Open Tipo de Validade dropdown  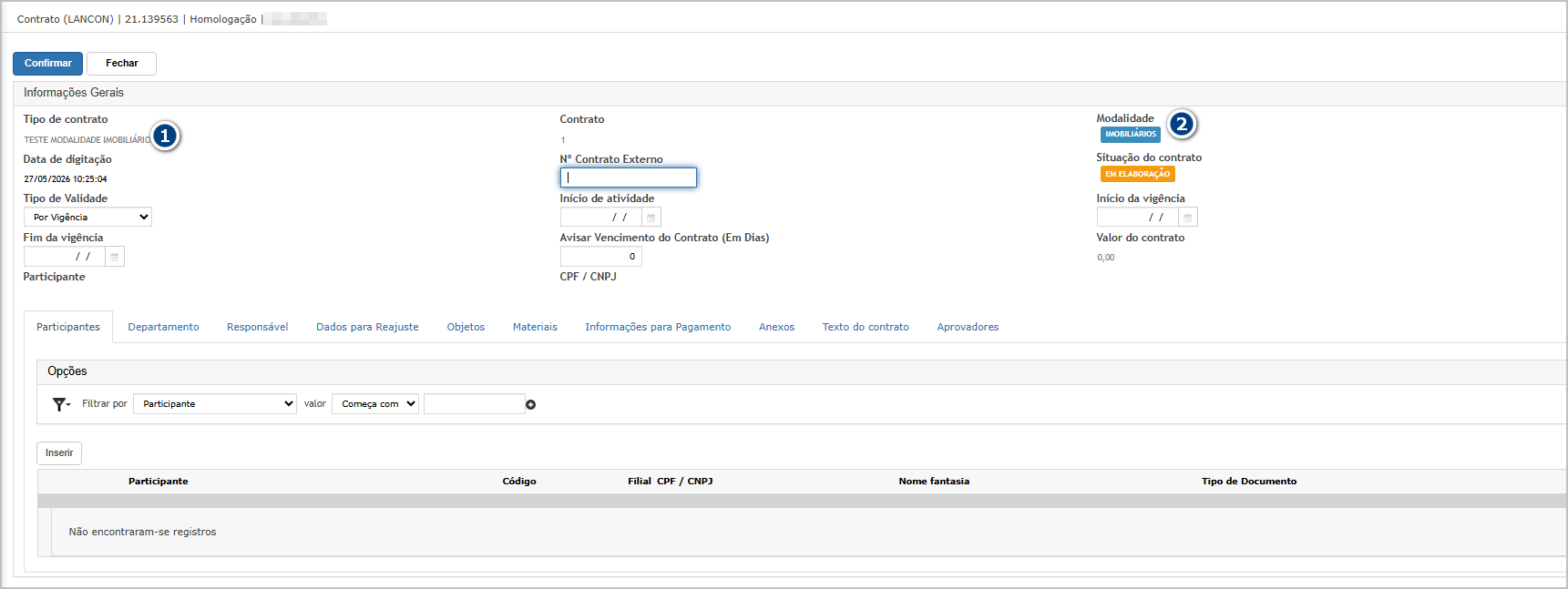pyautogui.click(x=87, y=218)
